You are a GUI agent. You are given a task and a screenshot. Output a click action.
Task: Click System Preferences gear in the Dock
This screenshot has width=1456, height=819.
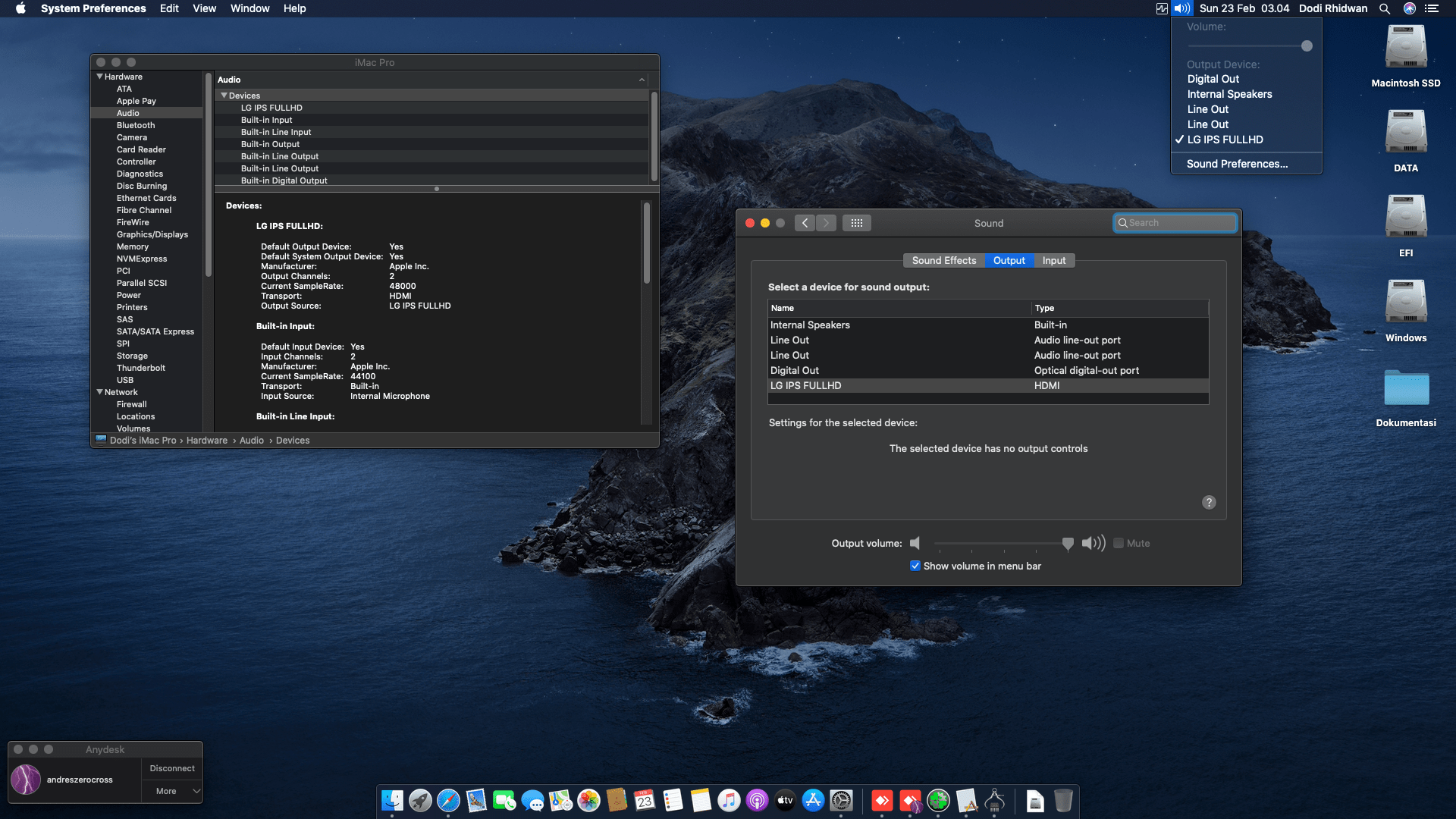(841, 800)
